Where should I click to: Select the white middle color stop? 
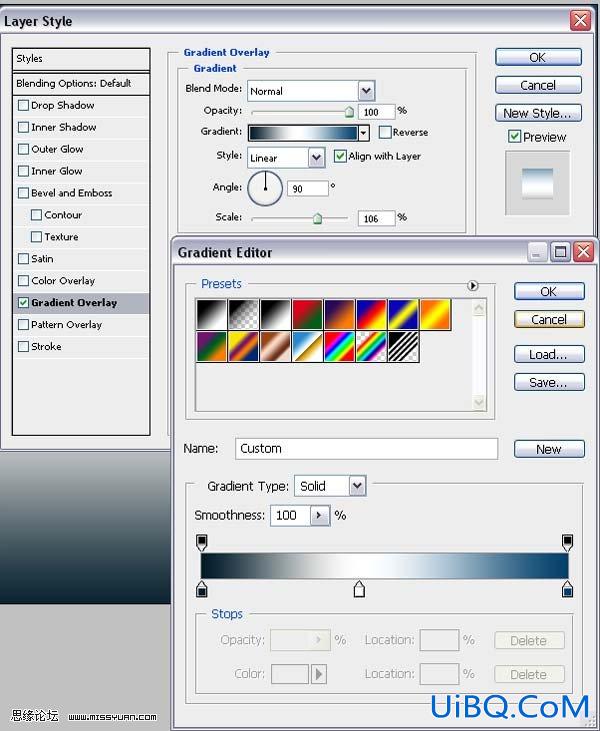click(x=359, y=589)
